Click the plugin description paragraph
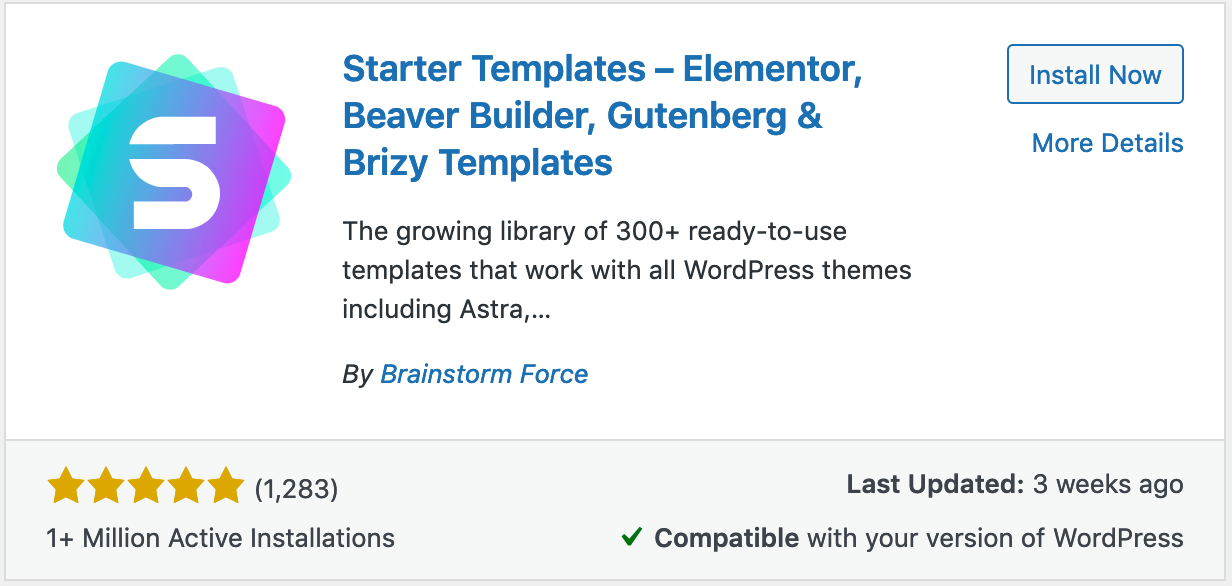Viewport: 1232px width, 586px height. coord(626,271)
